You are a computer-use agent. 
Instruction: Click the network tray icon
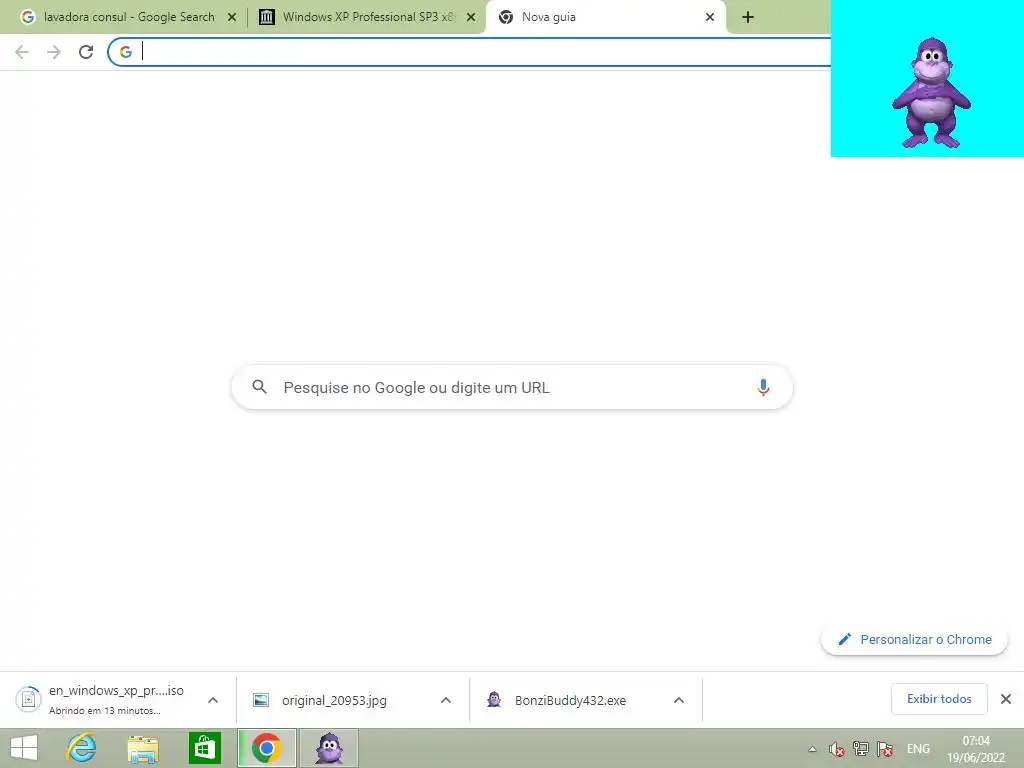click(861, 749)
